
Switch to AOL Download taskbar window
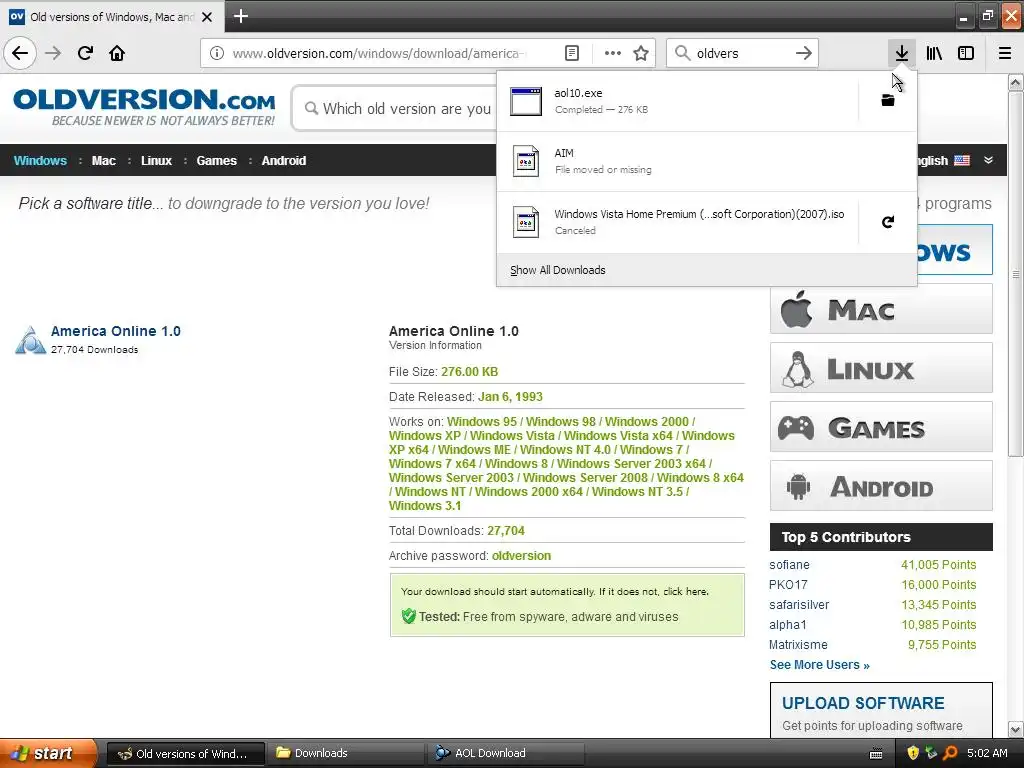507,753
